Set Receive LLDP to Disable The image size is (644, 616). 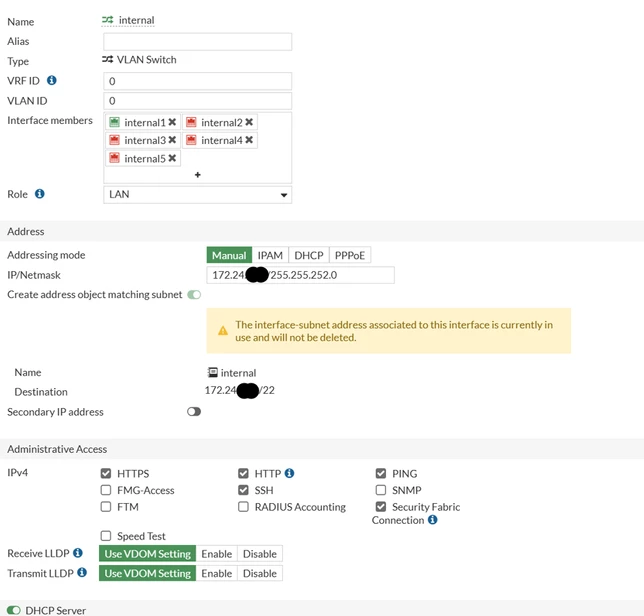(260, 554)
